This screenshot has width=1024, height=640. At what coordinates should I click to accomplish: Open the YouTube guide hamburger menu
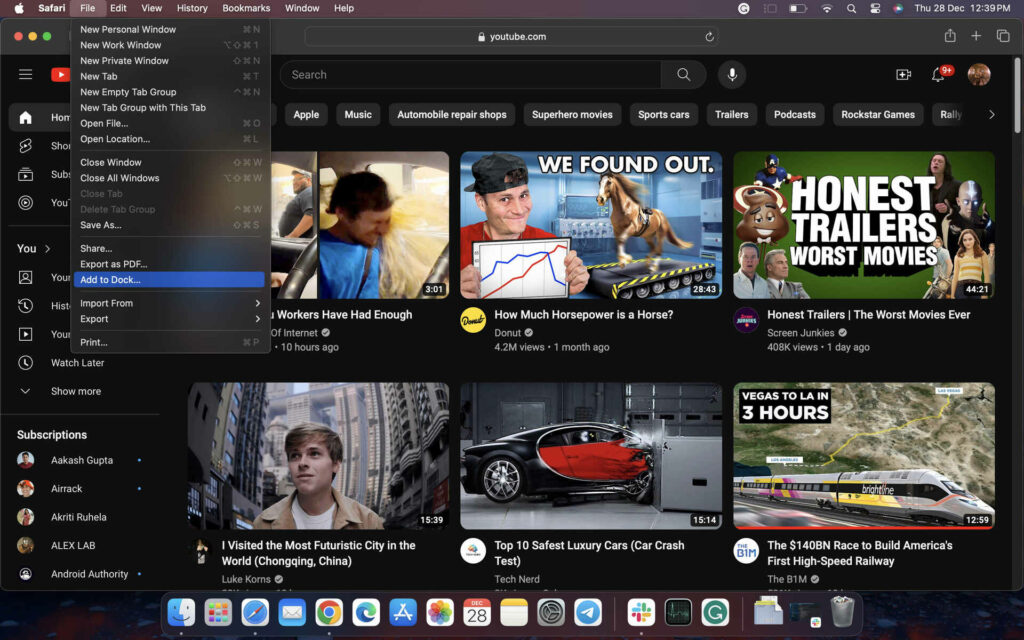point(26,74)
